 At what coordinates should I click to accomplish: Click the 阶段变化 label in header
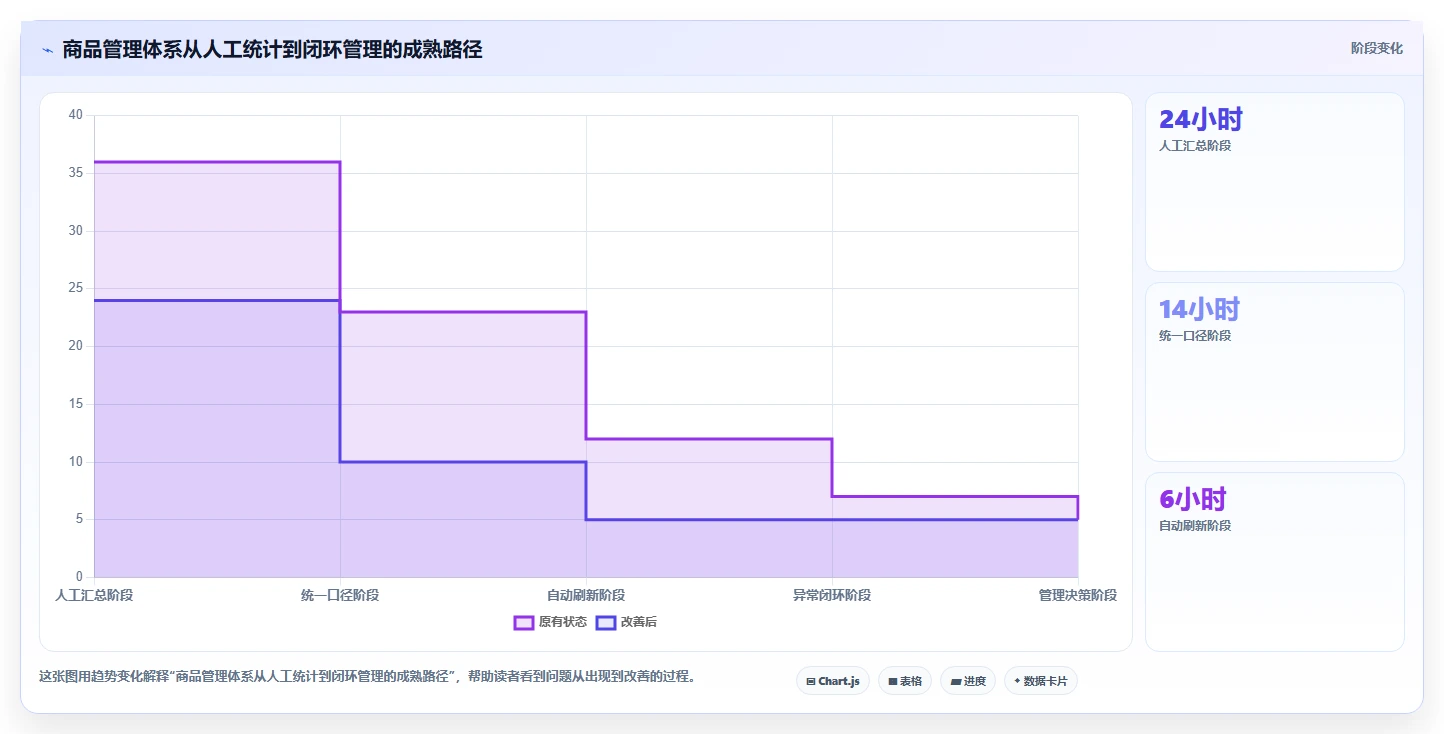click(1377, 48)
